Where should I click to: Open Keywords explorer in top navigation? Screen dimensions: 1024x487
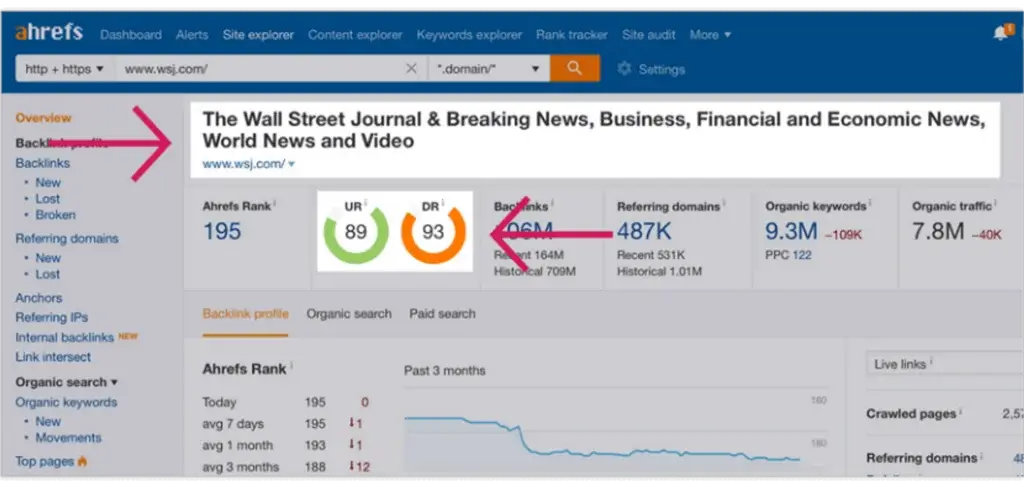(470, 35)
